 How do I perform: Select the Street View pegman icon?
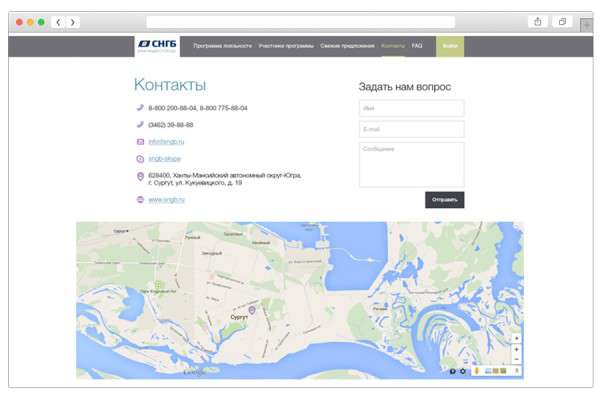pyautogui.click(x=477, y=372)
